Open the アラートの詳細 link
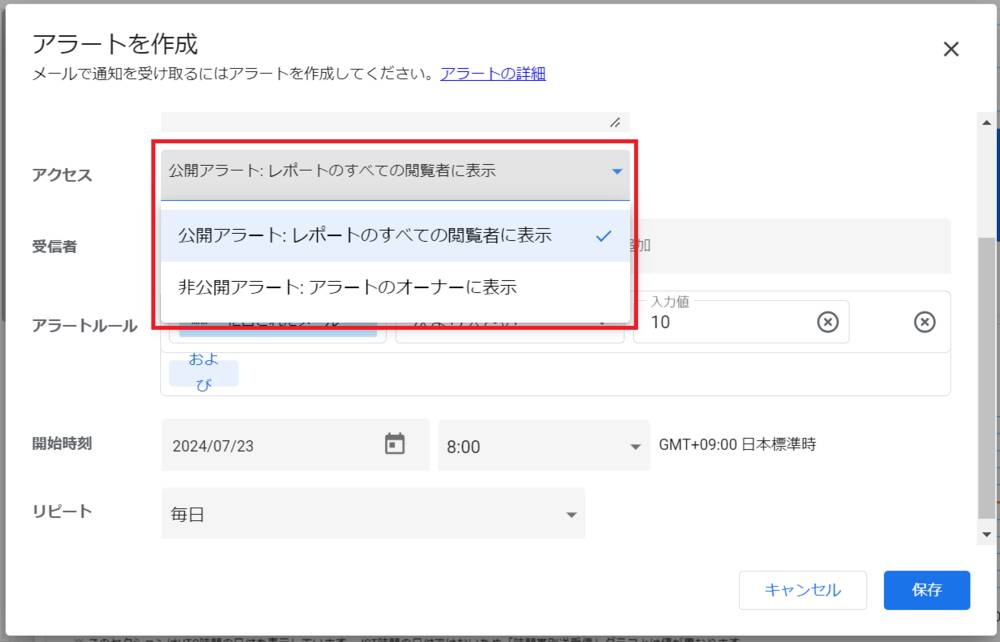 tap(493, 74)
